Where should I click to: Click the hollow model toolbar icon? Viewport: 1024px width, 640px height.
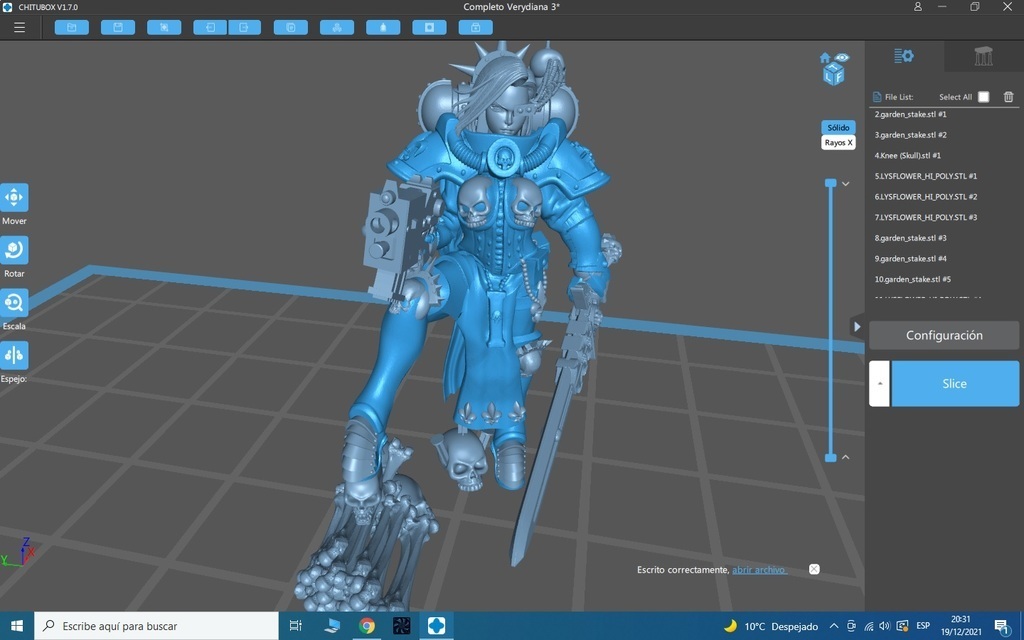click(383, 27)
